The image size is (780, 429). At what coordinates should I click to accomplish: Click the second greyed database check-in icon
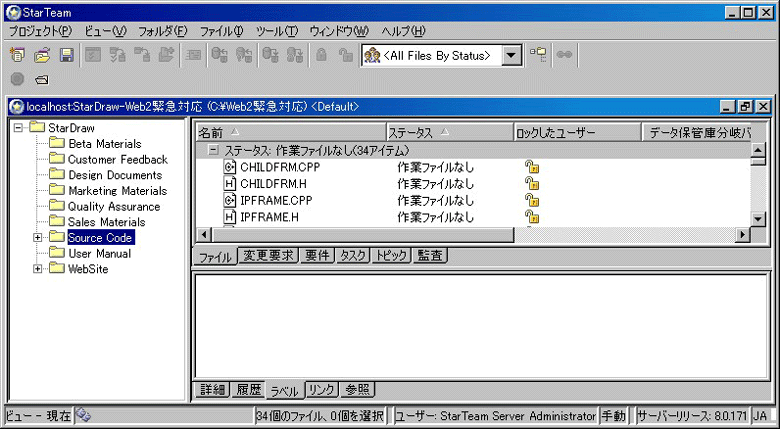244,55
